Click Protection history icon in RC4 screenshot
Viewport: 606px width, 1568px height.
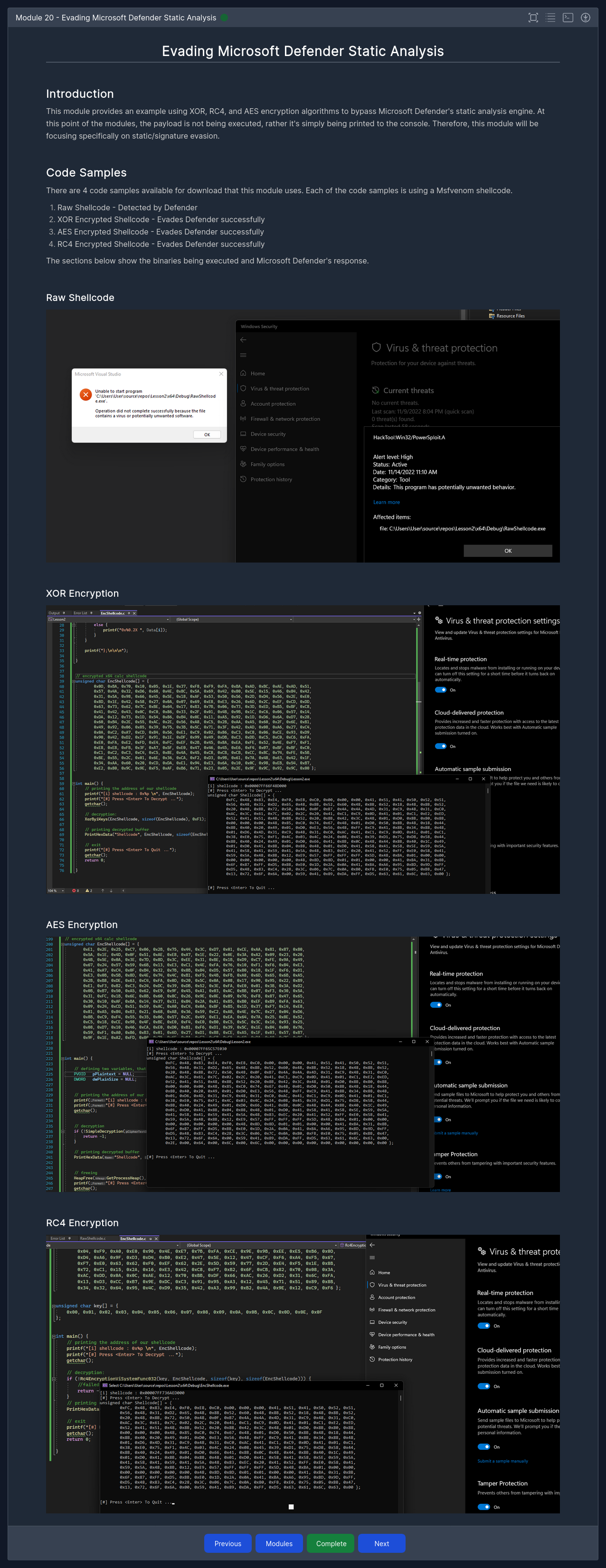(372, 1359)
